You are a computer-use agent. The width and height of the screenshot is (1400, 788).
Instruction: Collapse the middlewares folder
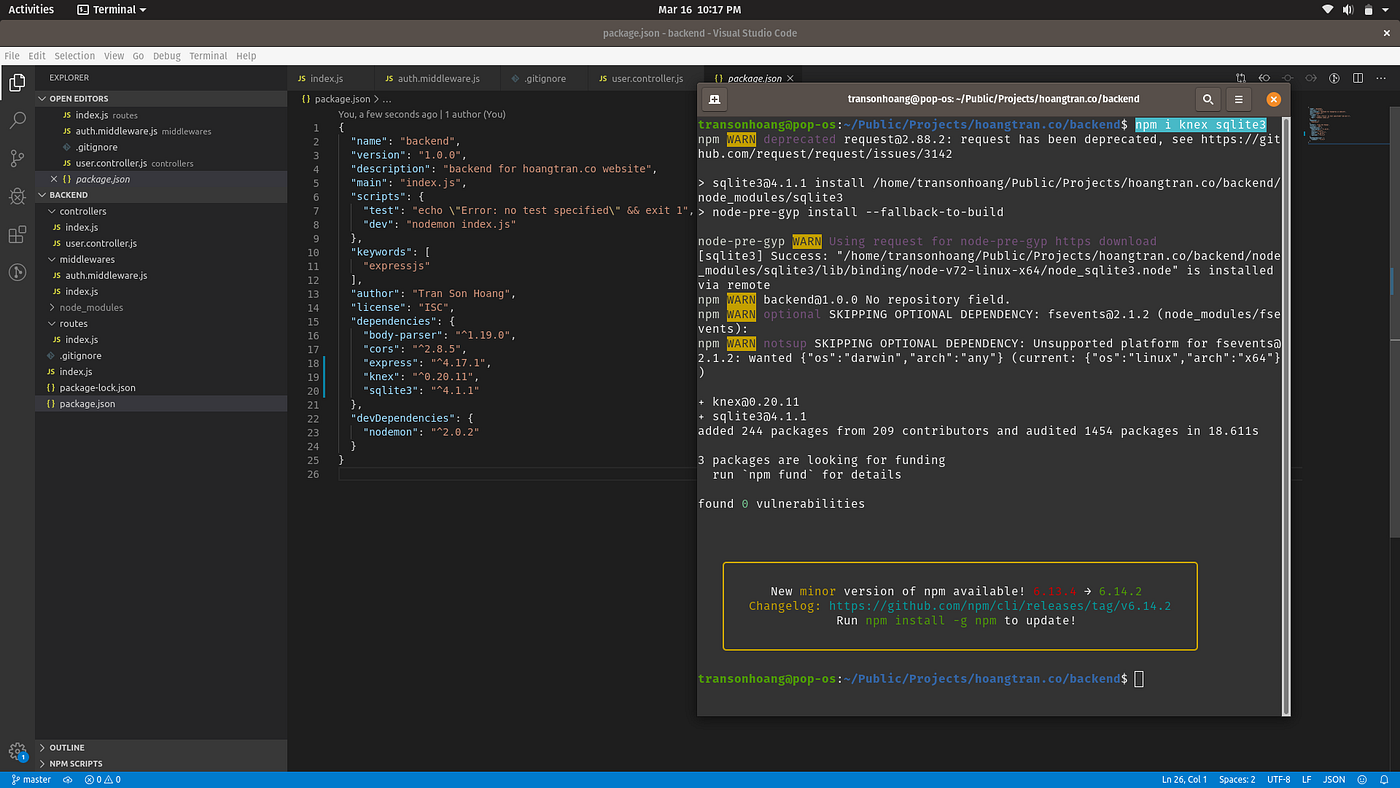pos(87,259)
